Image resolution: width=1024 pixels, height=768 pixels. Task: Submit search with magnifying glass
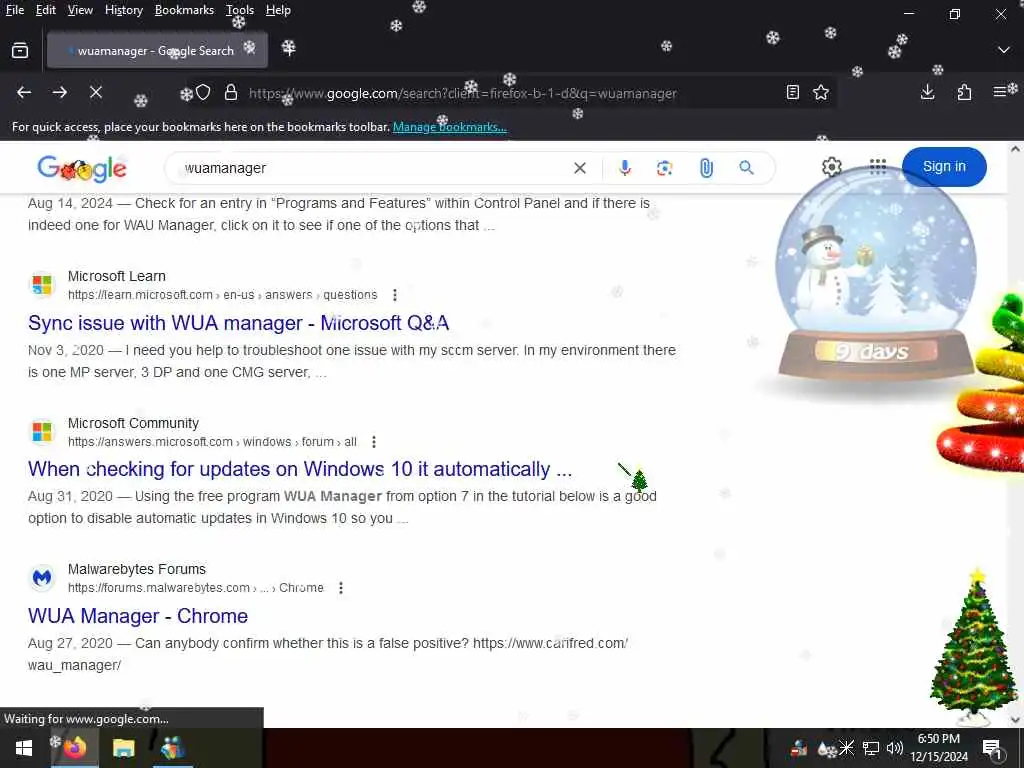point(746,168)
